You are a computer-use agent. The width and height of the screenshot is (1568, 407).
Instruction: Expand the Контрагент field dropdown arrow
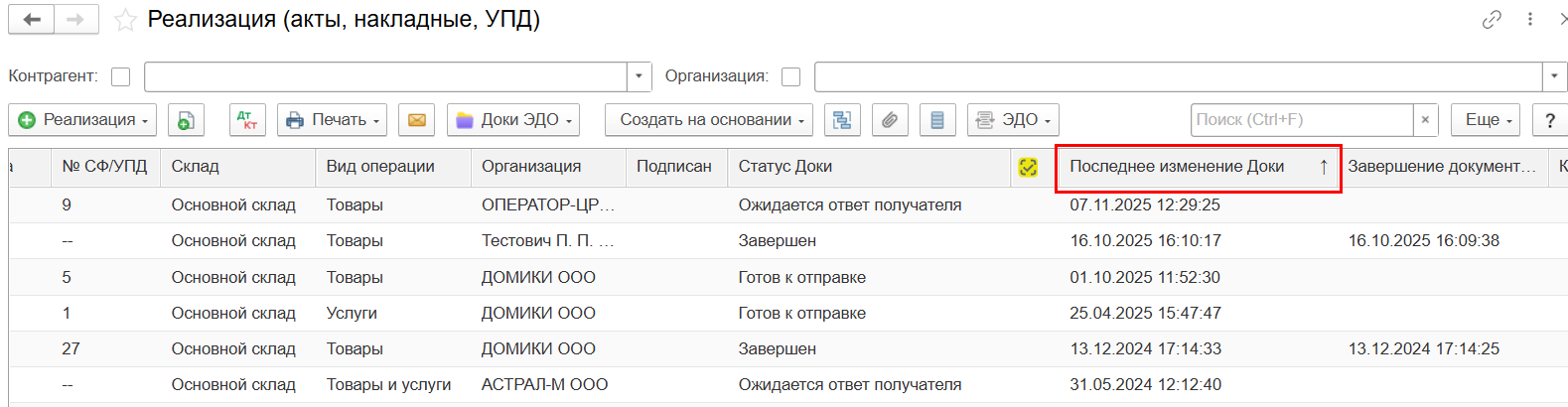click(x=639, y=76)
